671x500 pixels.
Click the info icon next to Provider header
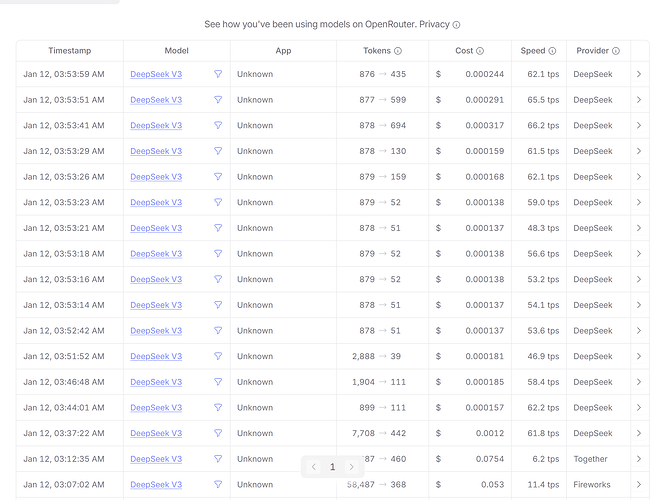click(x=615, y=51)
